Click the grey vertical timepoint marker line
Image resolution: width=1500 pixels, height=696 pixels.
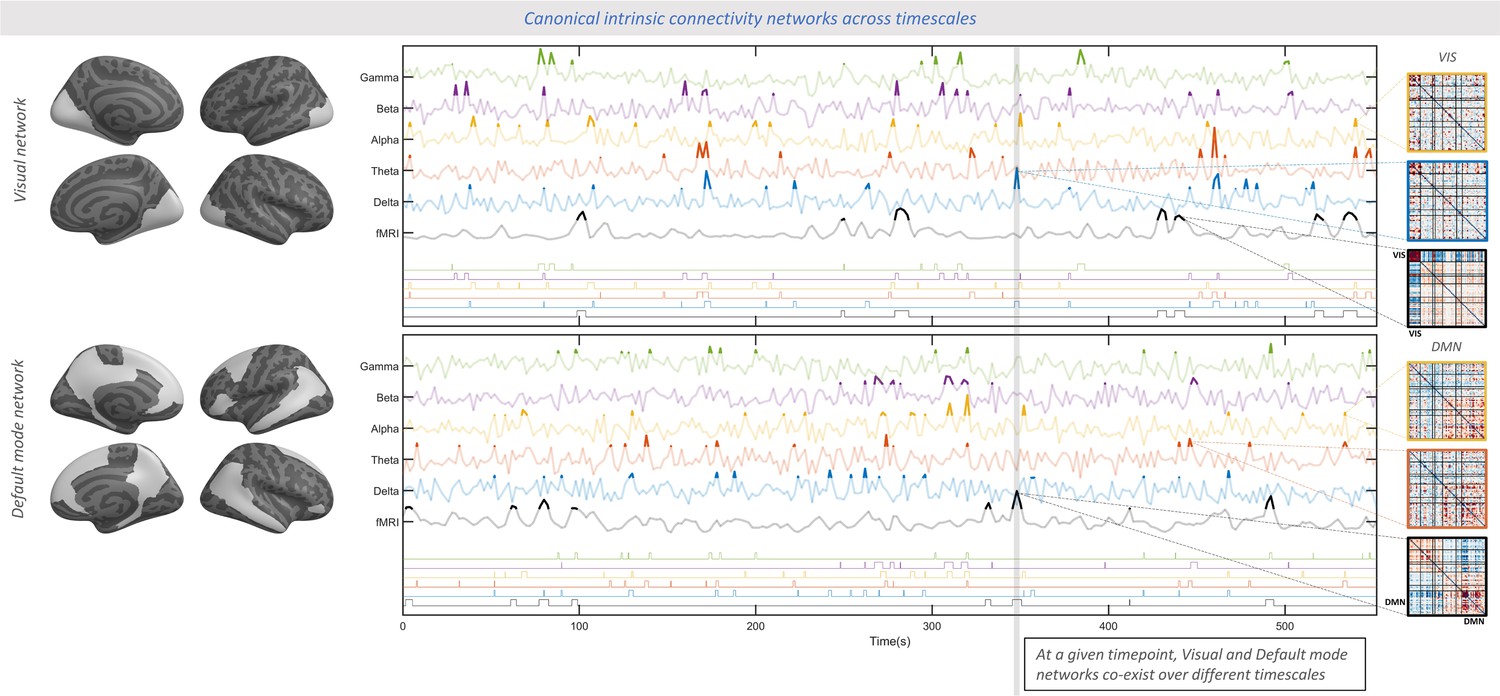1017,370
